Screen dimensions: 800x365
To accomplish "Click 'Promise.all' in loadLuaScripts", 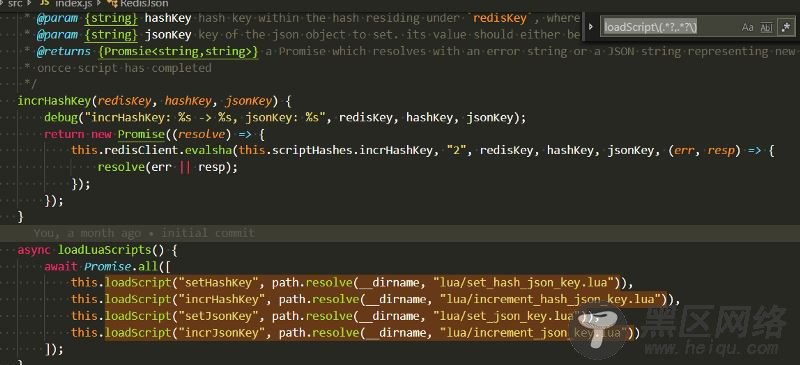I will [122, 266].
